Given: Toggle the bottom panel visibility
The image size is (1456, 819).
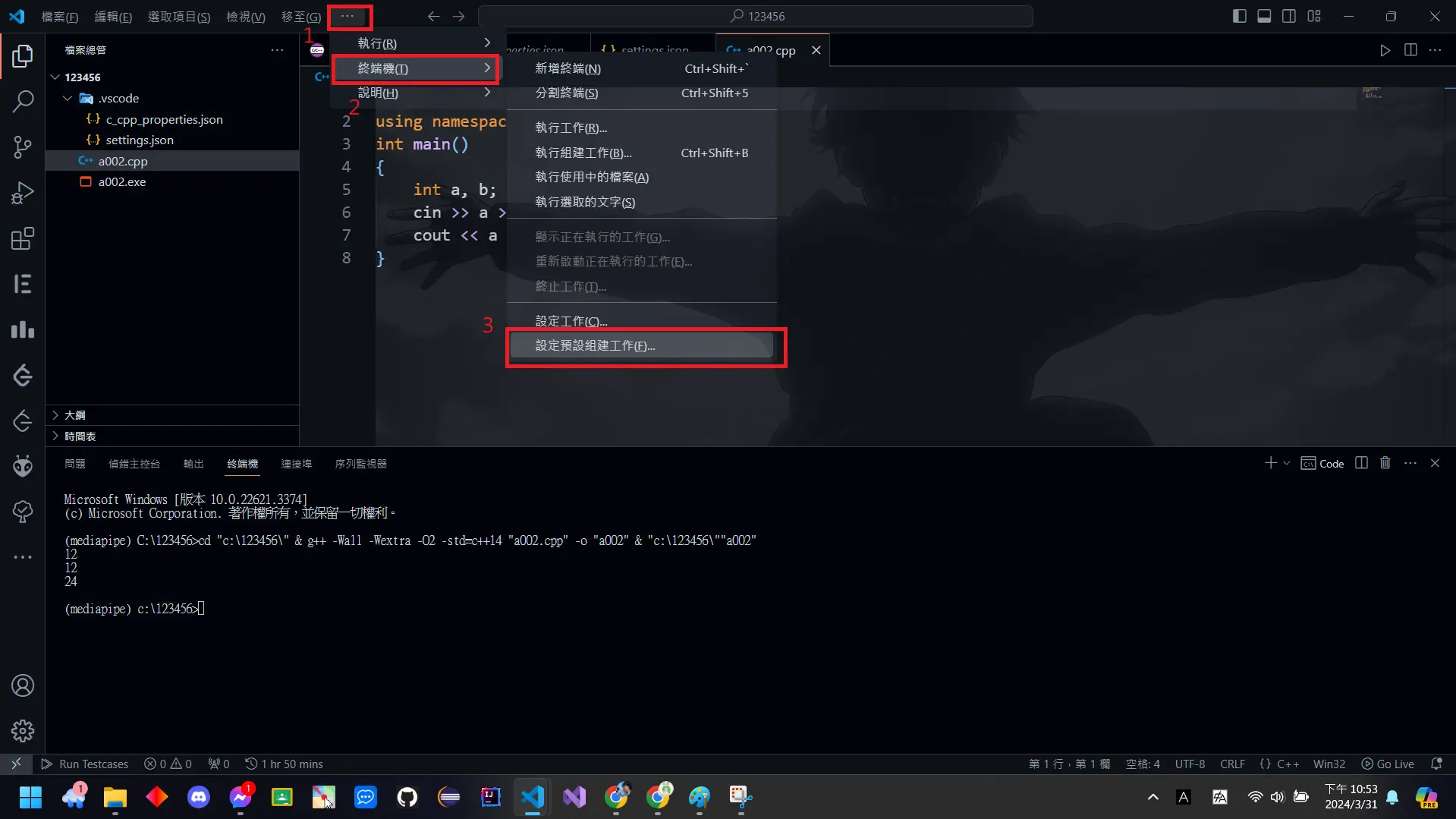Looking at the screenshot, I should pos(1264,16).
